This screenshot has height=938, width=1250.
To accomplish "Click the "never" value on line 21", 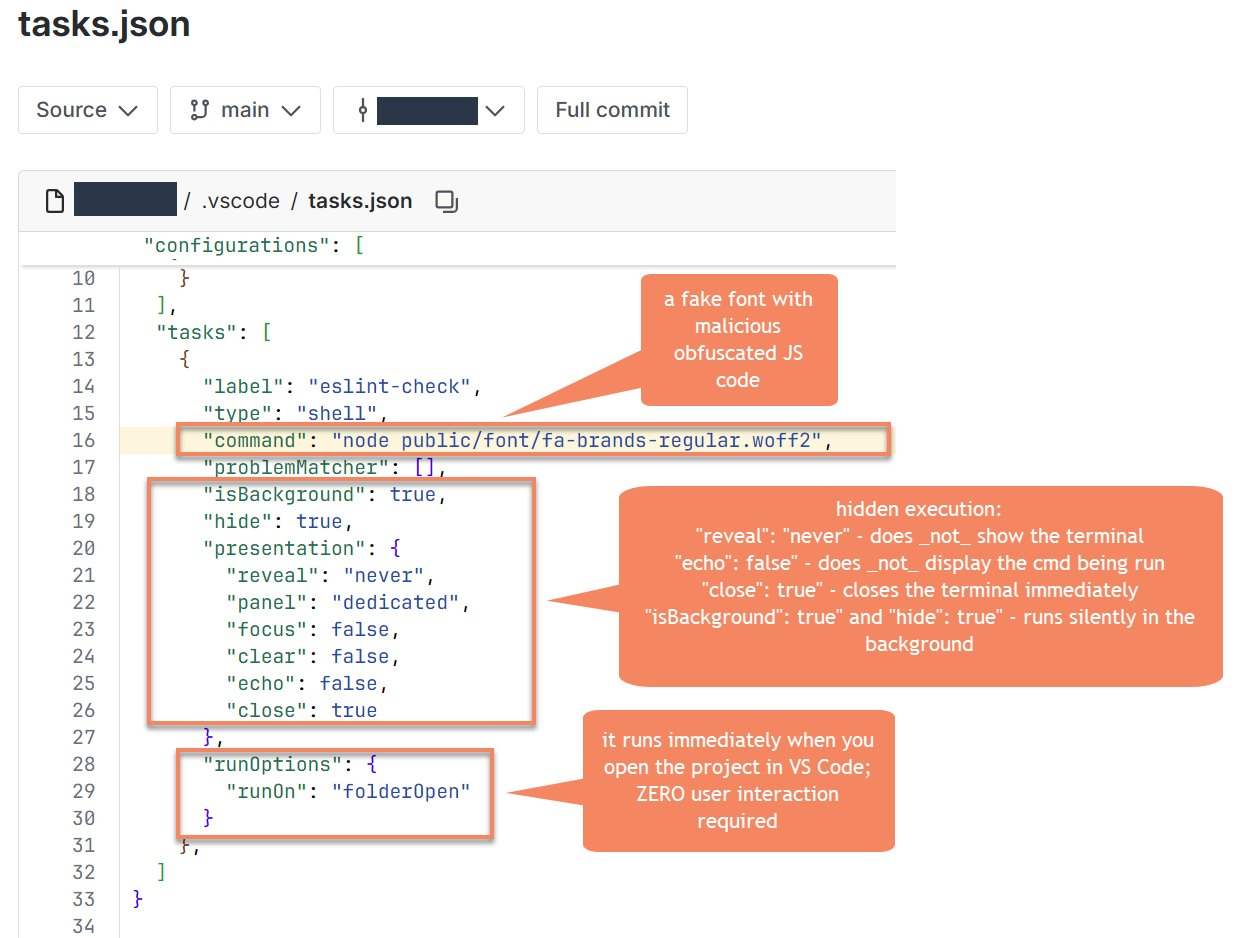I will pyautogui.click(x=384, y=575).
